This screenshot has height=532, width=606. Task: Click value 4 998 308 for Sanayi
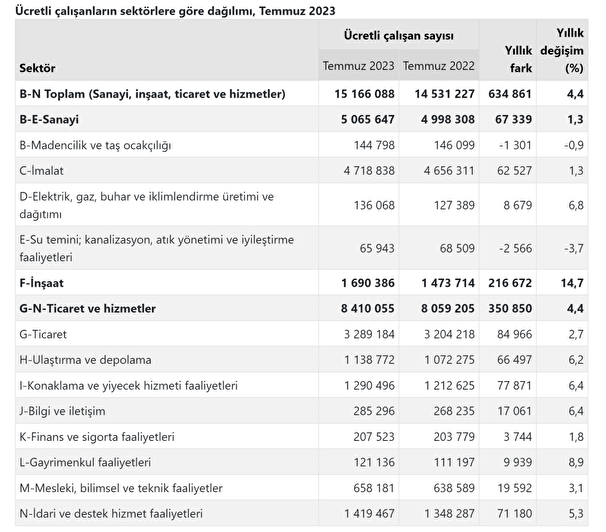(x=448, y=119)
